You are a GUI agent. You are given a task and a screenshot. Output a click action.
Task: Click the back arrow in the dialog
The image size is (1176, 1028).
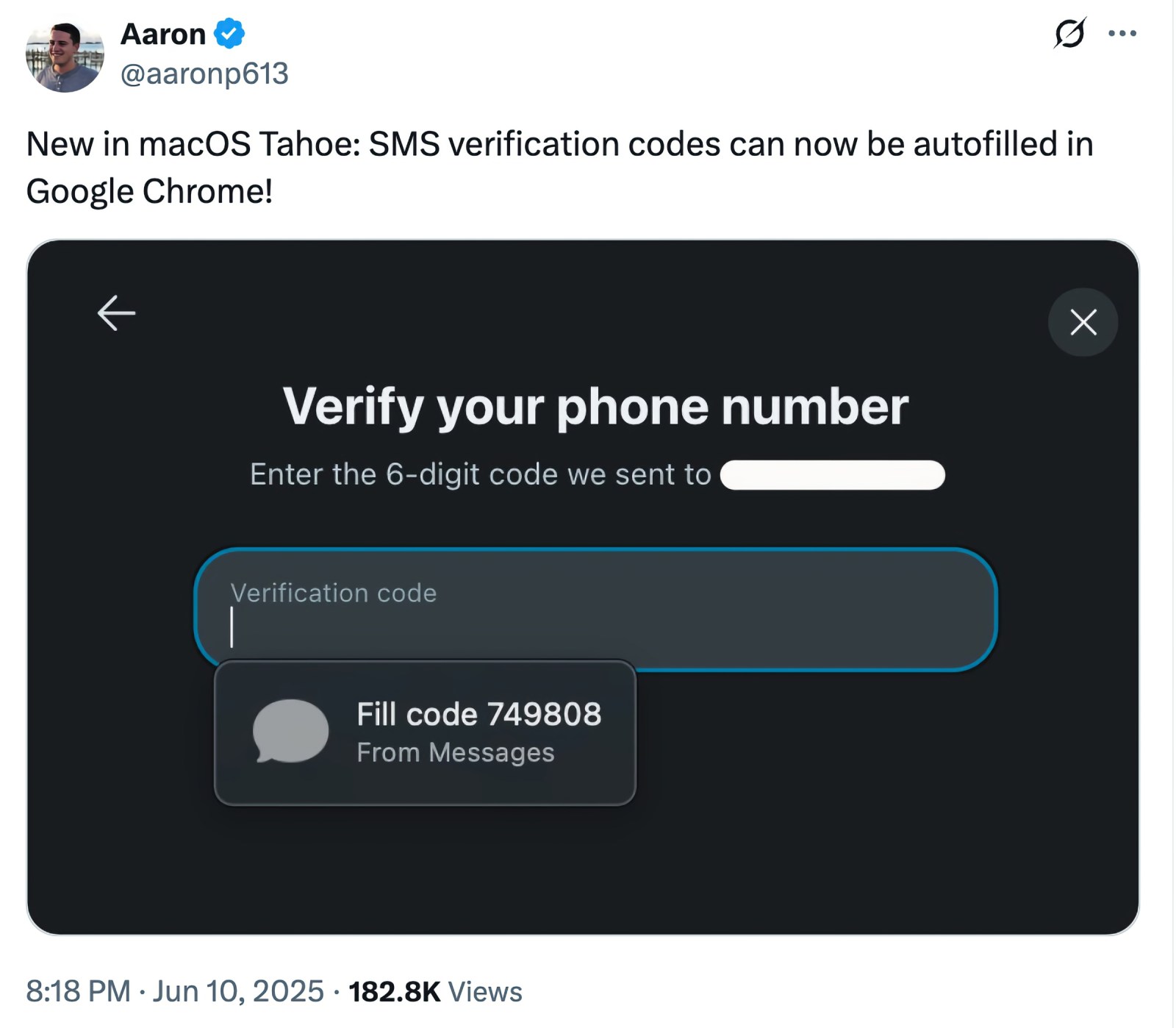[116, 313]
